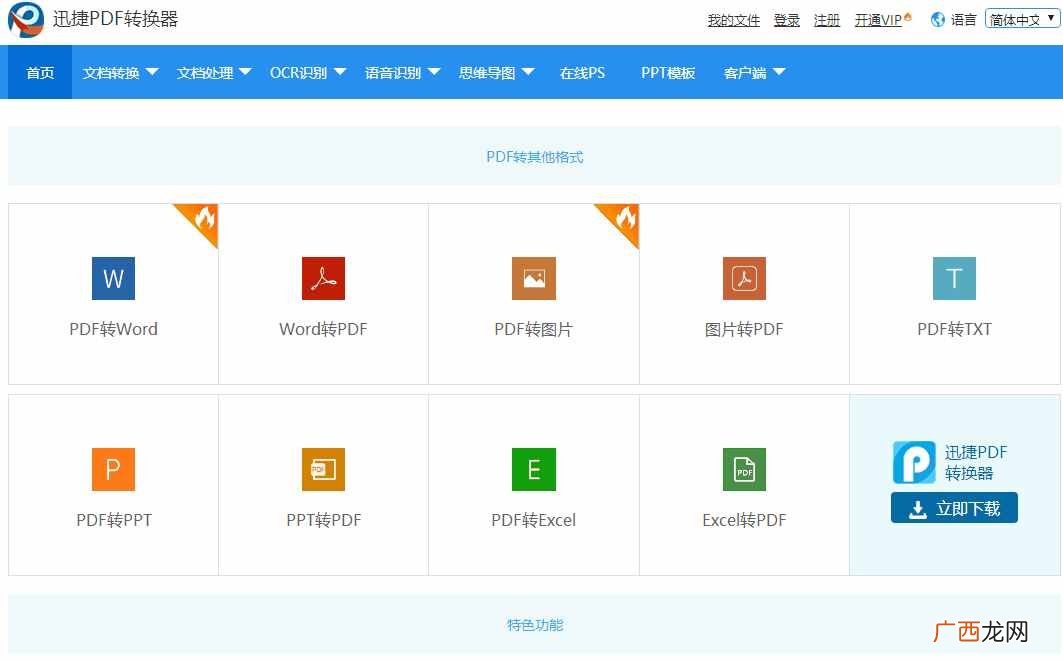Click the red Acrobat icon for Word转PDF
Screen dimensions: 1063x660
pos(323,278)
